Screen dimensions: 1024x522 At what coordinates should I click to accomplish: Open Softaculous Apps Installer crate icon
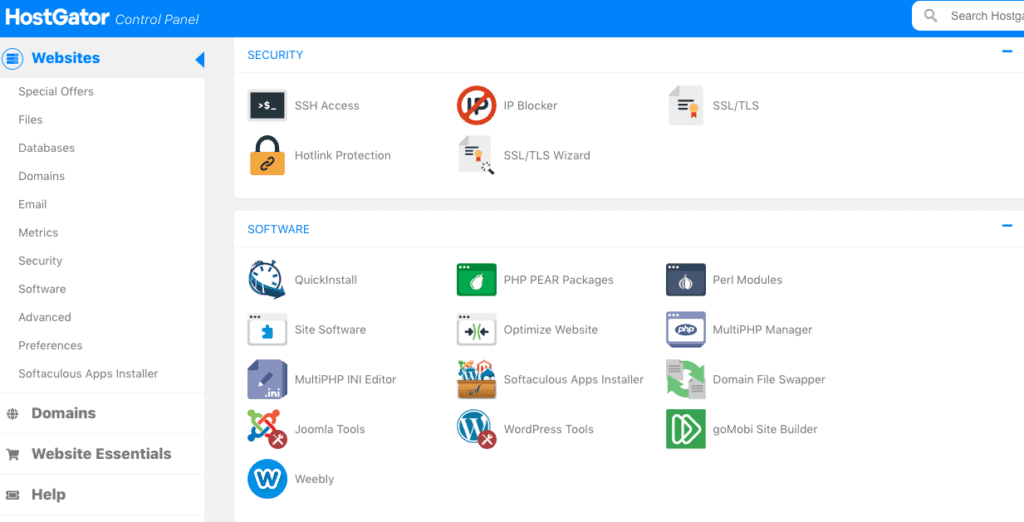tap(476, 379)
